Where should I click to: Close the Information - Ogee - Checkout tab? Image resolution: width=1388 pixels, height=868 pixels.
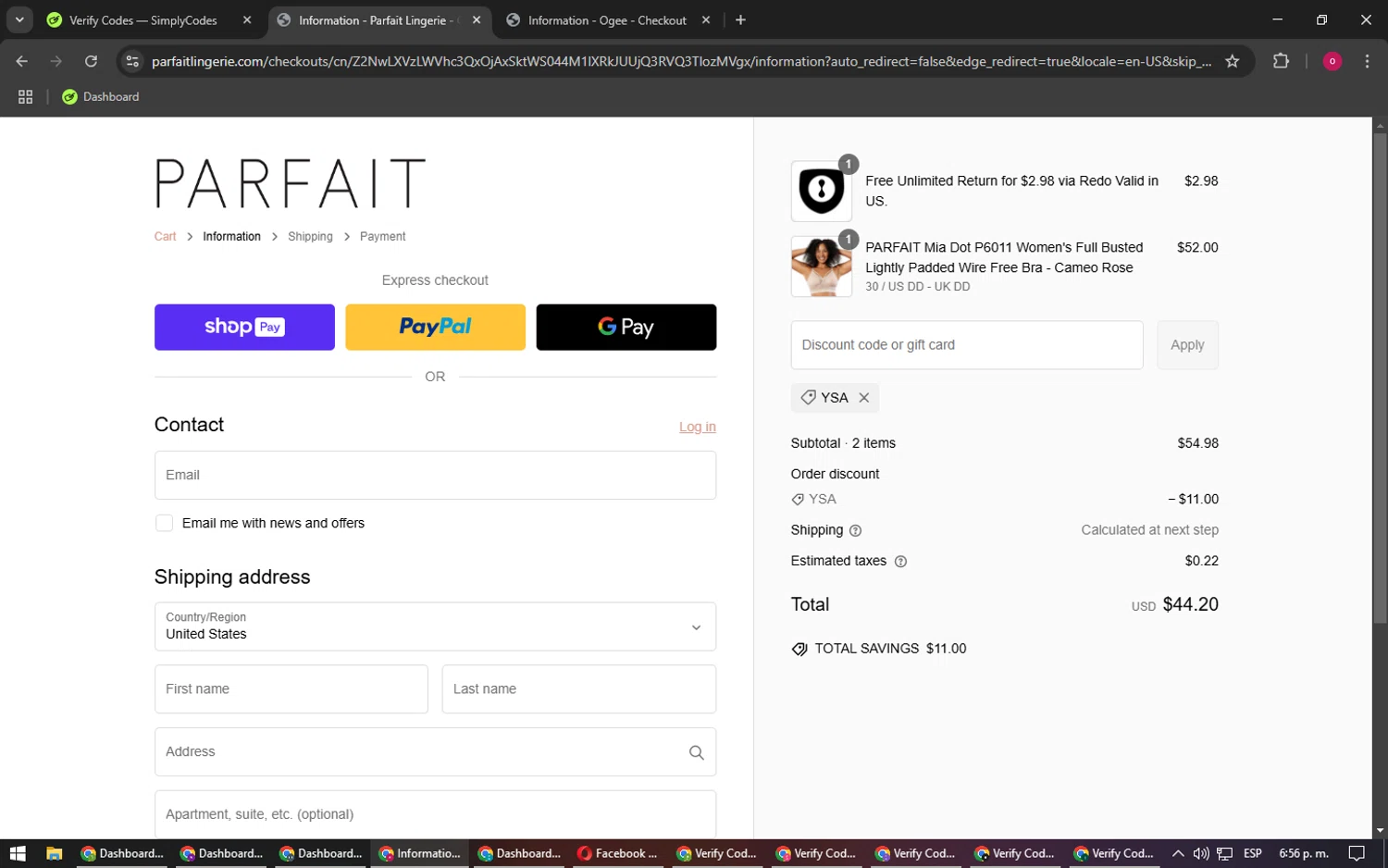click(706, 20)
